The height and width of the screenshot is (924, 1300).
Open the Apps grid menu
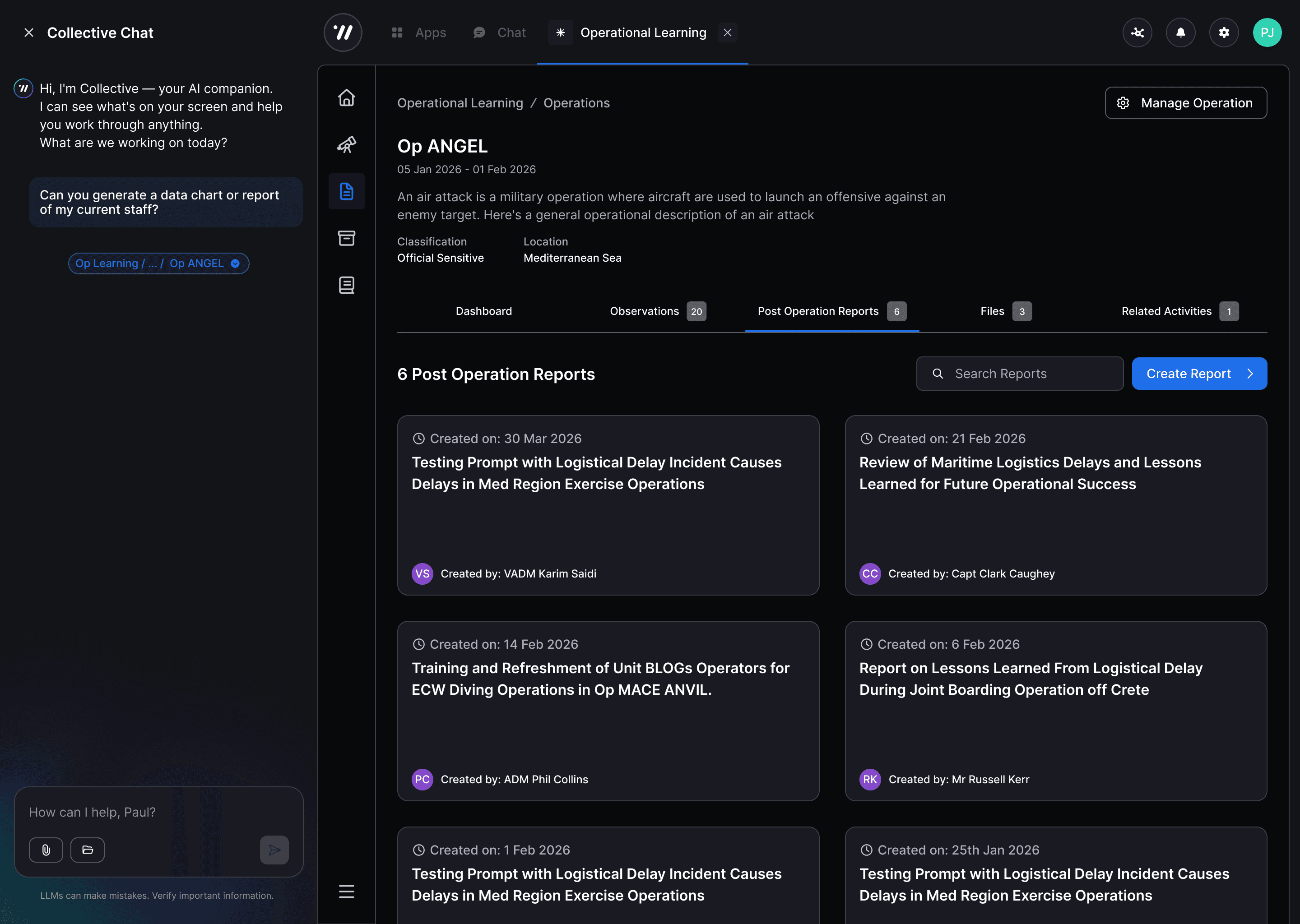(419, 32)
